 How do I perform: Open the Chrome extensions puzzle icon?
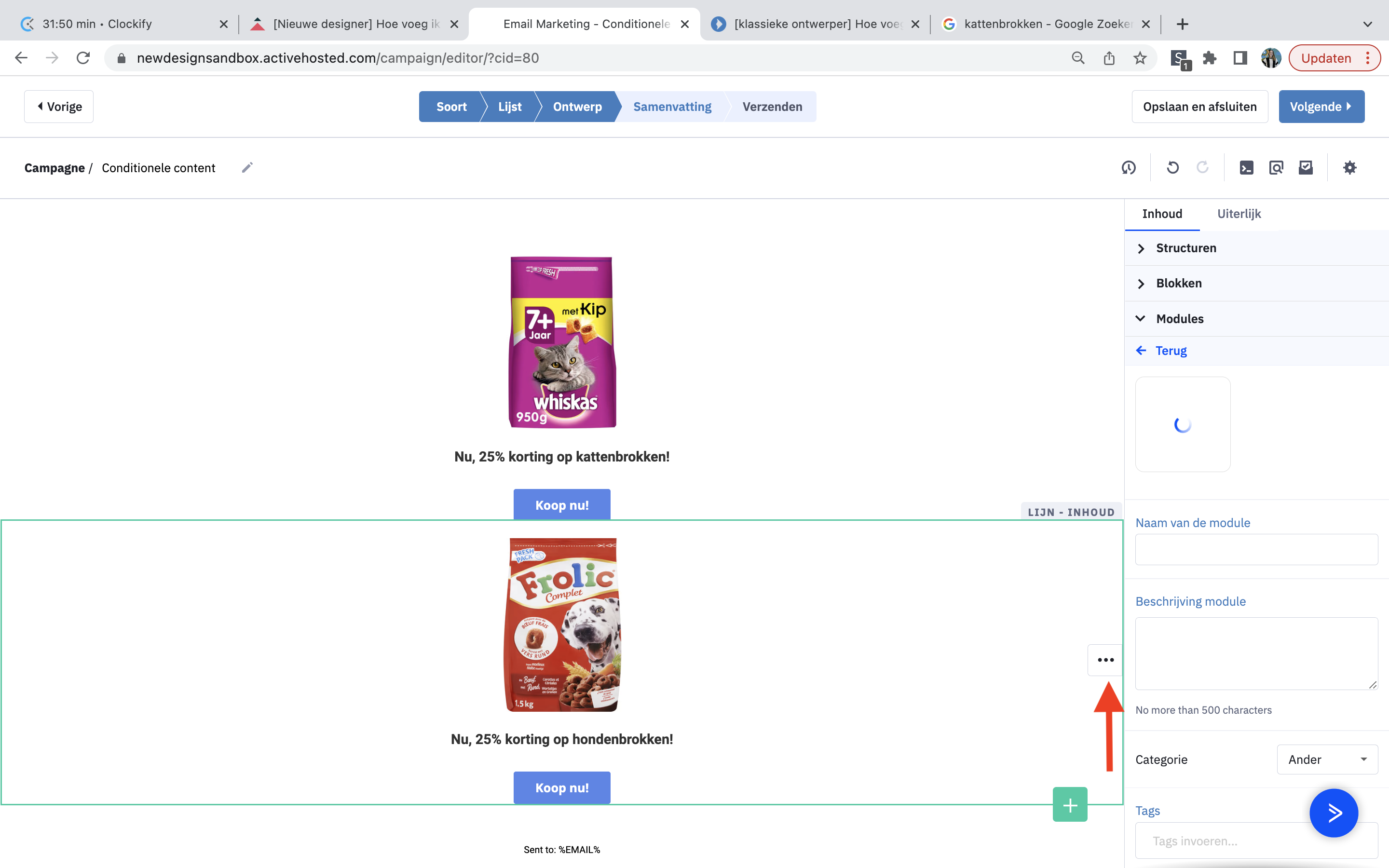click(1210, 58)
